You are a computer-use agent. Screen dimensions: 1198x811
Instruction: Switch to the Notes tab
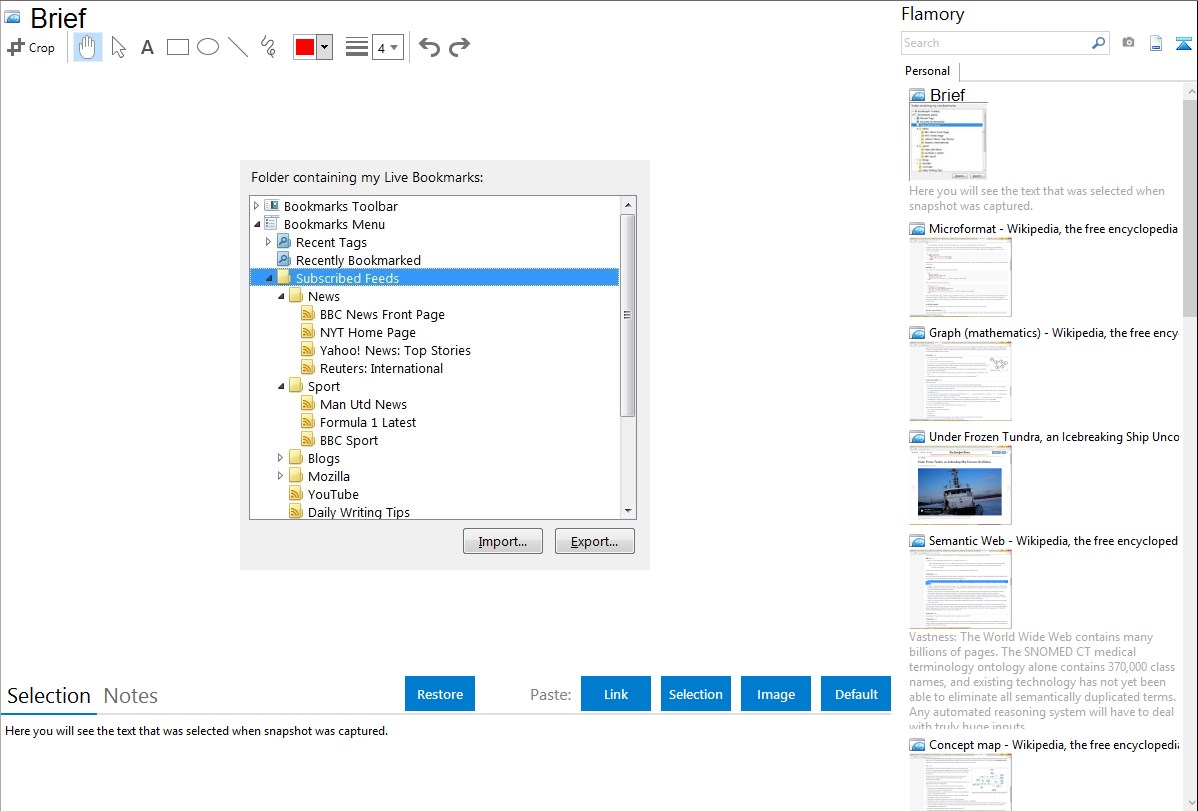131,696
